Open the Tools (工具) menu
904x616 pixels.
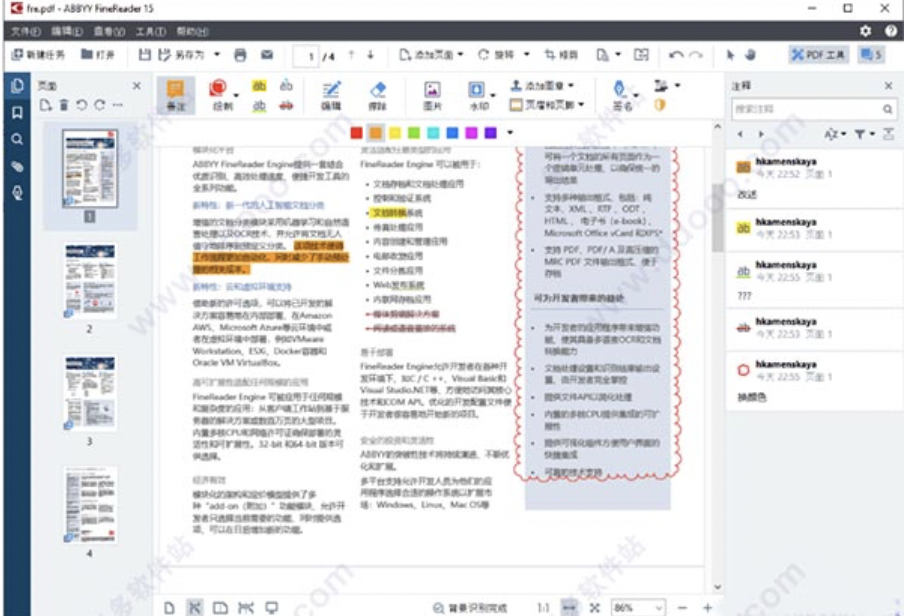tap(150, 31)
